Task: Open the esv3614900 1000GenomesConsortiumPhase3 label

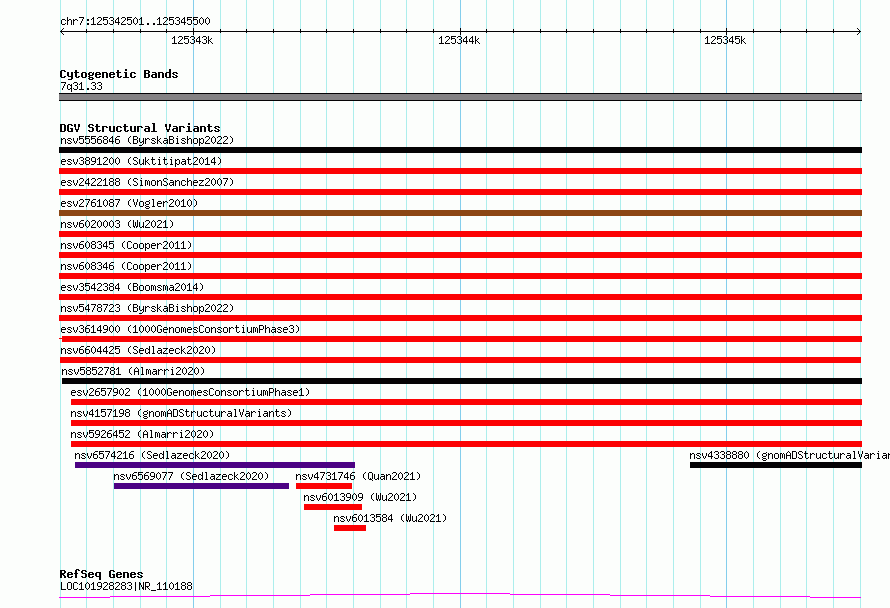Action: click(180, 329)
